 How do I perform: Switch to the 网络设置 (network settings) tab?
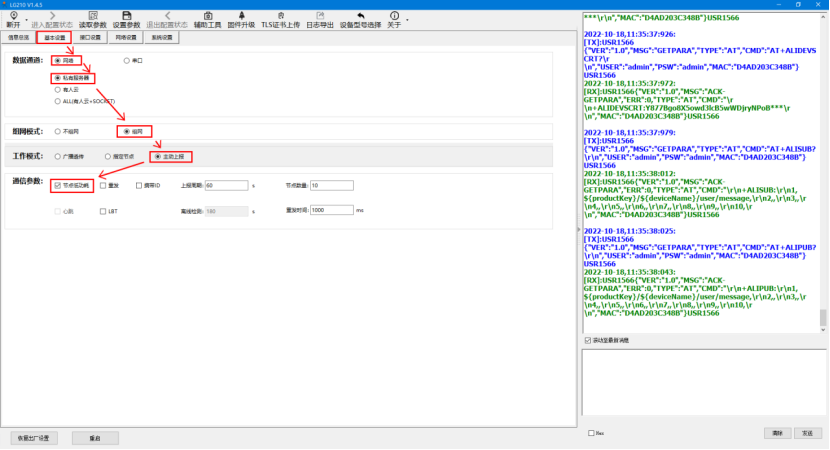click(x=126, y=37)
